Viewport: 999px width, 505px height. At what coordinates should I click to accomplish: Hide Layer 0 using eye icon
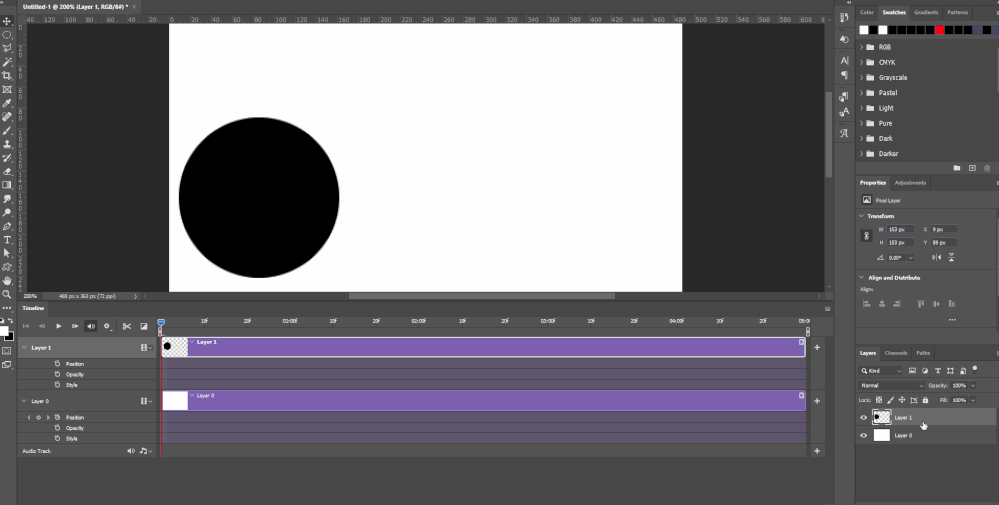(x=864, y=436)
